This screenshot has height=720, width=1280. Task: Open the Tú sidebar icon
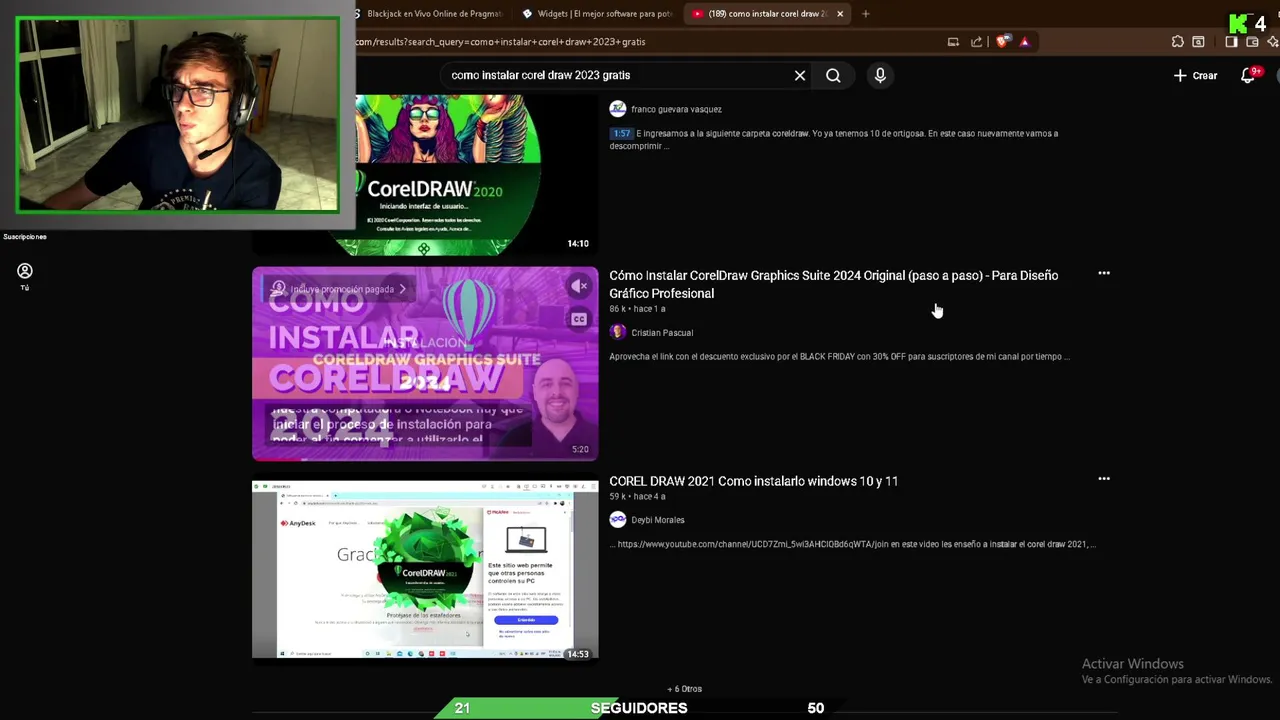click(25, 276)
